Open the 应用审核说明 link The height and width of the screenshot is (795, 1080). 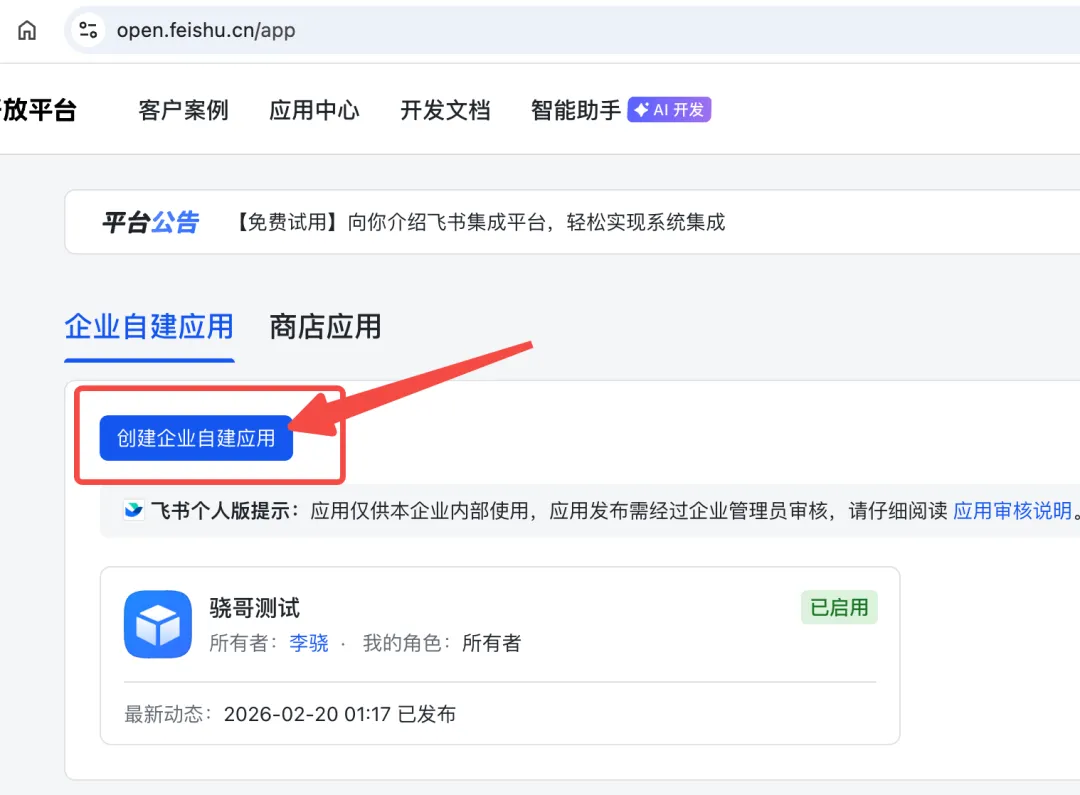1012,510
